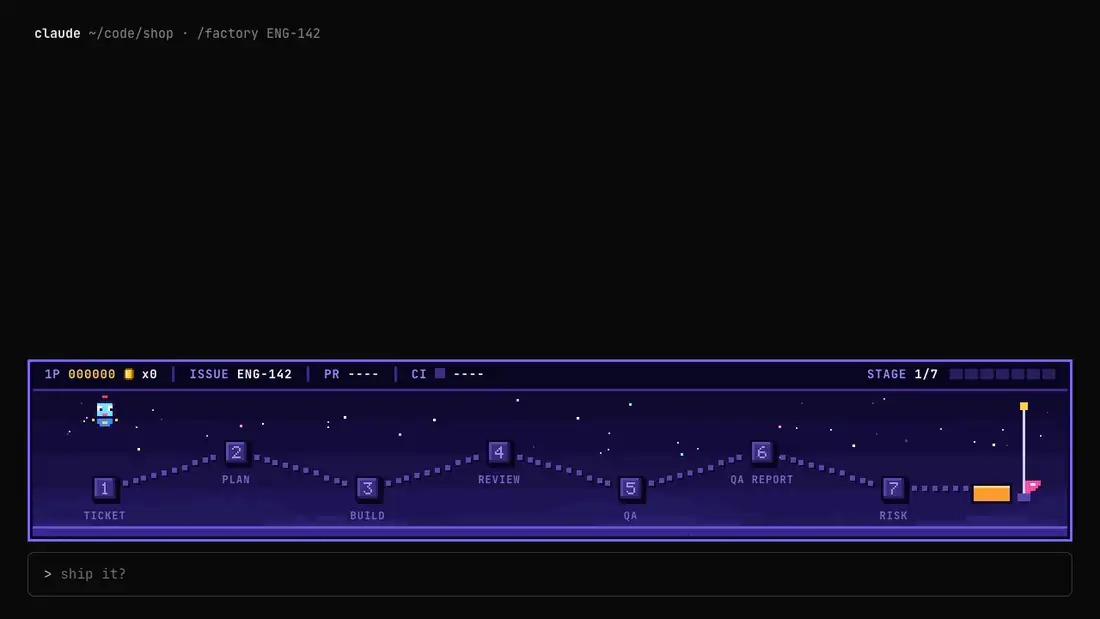1100x619 pixels.
Task: Select the stage 6 QA Report node
Action: (x=761, y=452)
